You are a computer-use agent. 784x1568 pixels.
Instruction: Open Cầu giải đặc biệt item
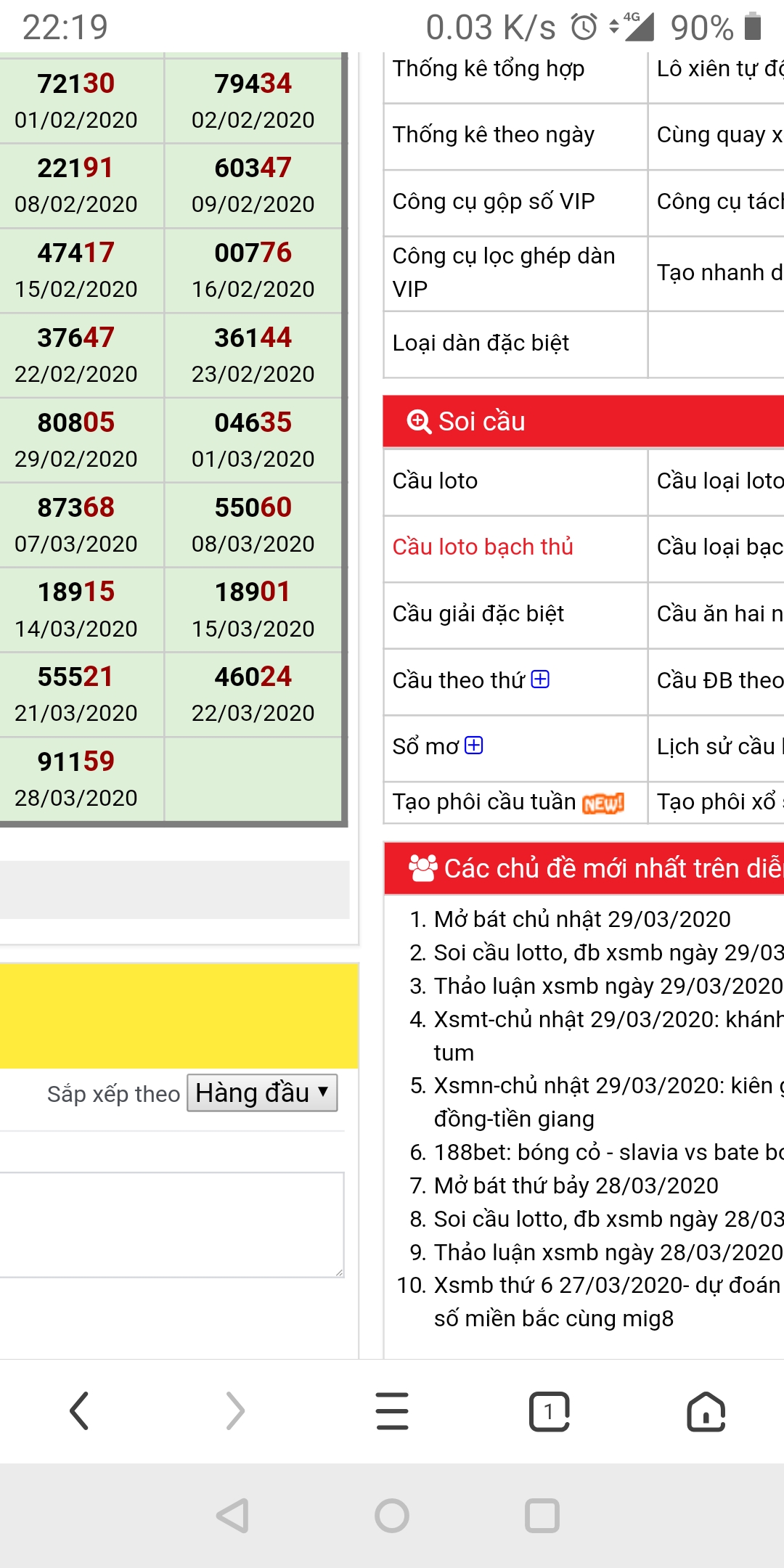point(478,613)
